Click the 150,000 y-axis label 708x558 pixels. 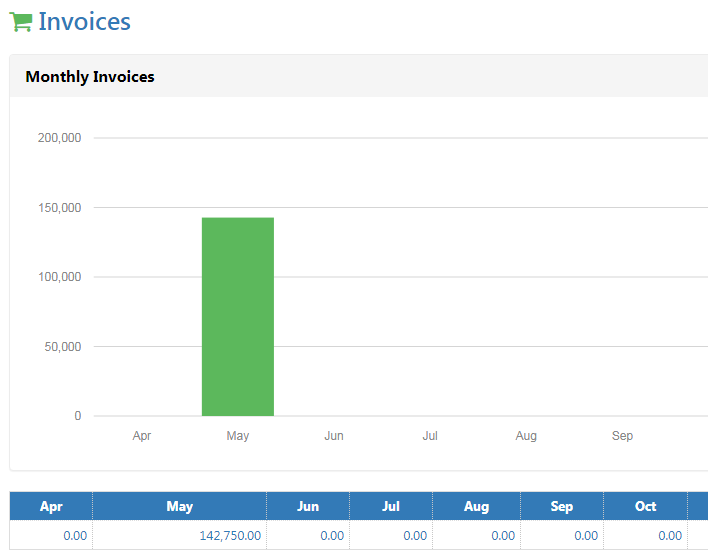pos(60,208)
